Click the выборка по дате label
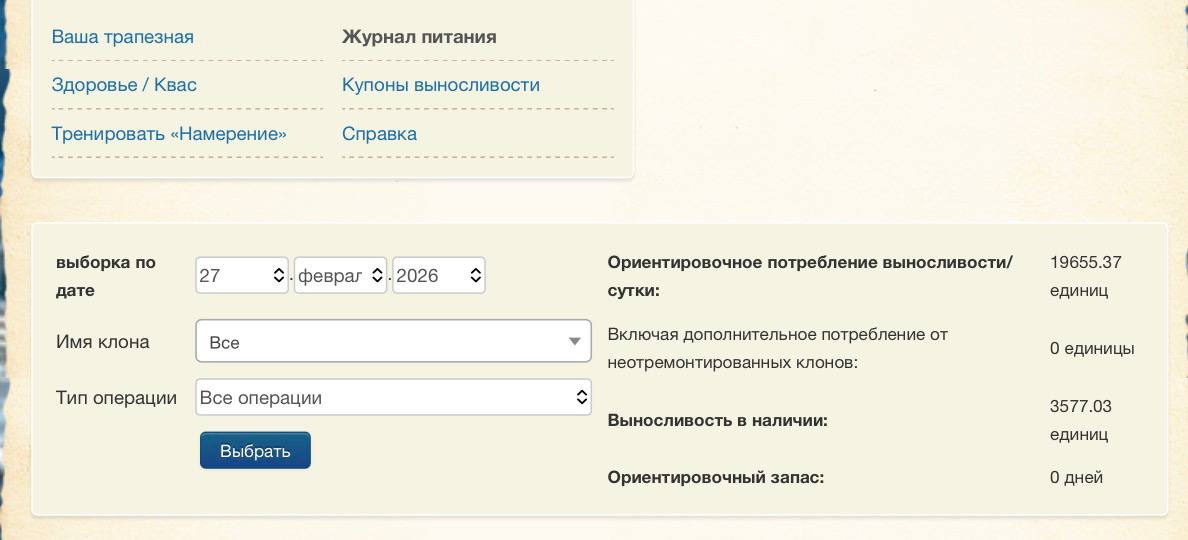The height and width of the screenshot is (540, 1188). [x=106, y=276]
